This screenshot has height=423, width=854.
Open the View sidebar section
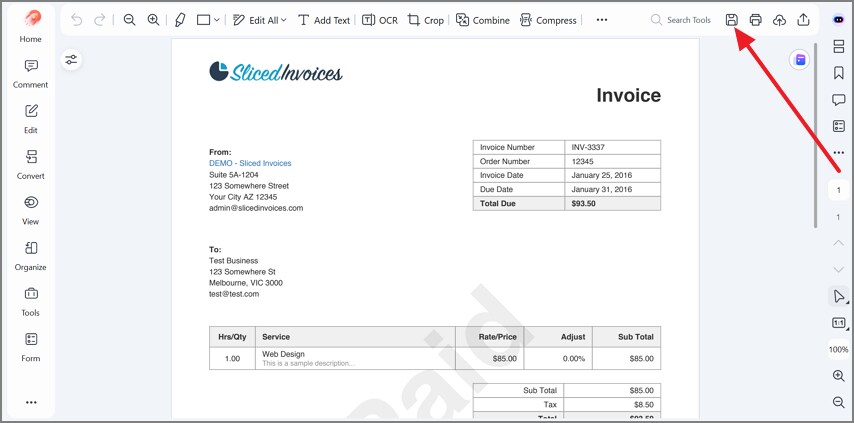click(30, 211)
